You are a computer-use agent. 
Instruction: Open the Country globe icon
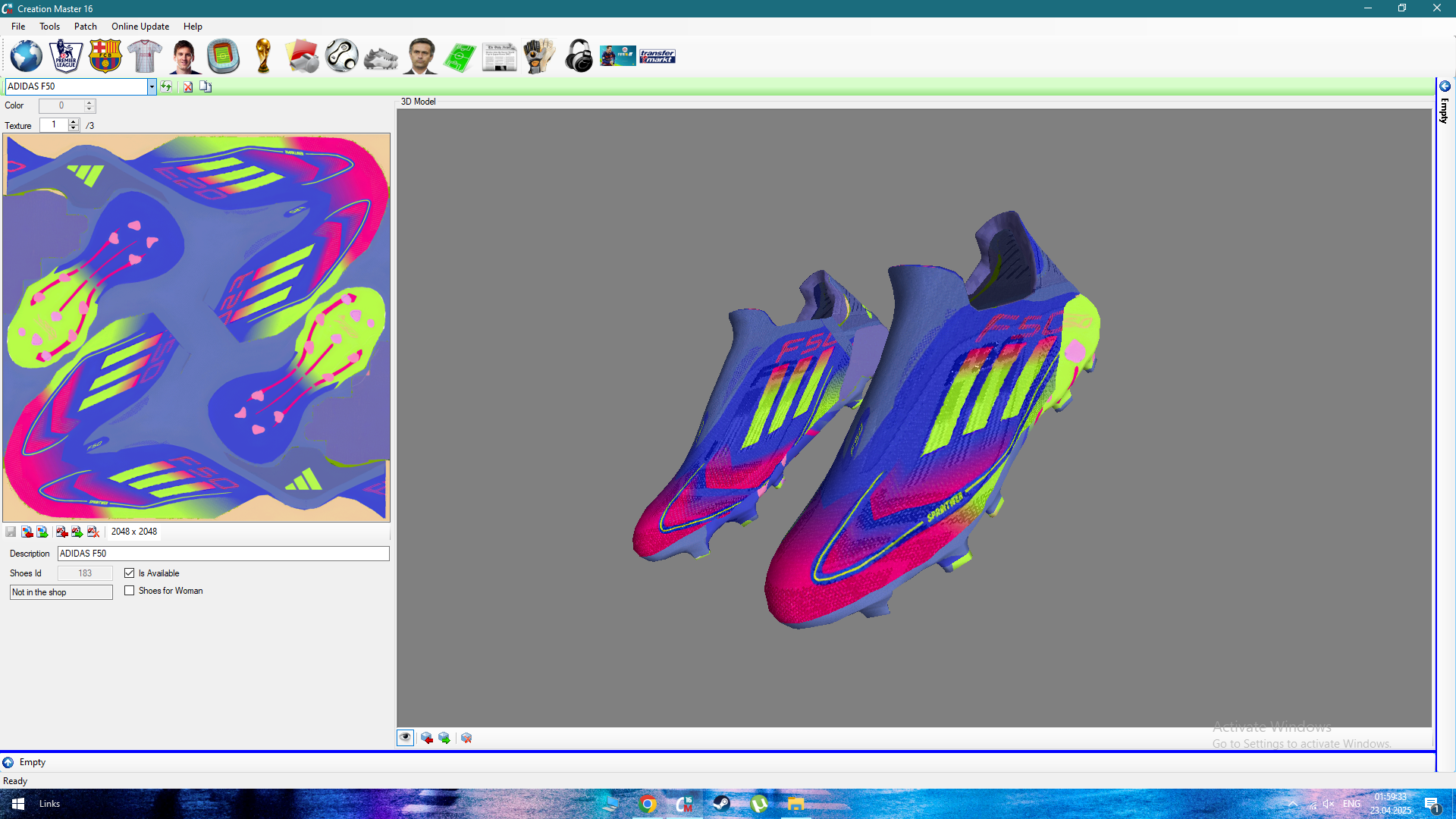pyautogui.click(x=27, y=56)
